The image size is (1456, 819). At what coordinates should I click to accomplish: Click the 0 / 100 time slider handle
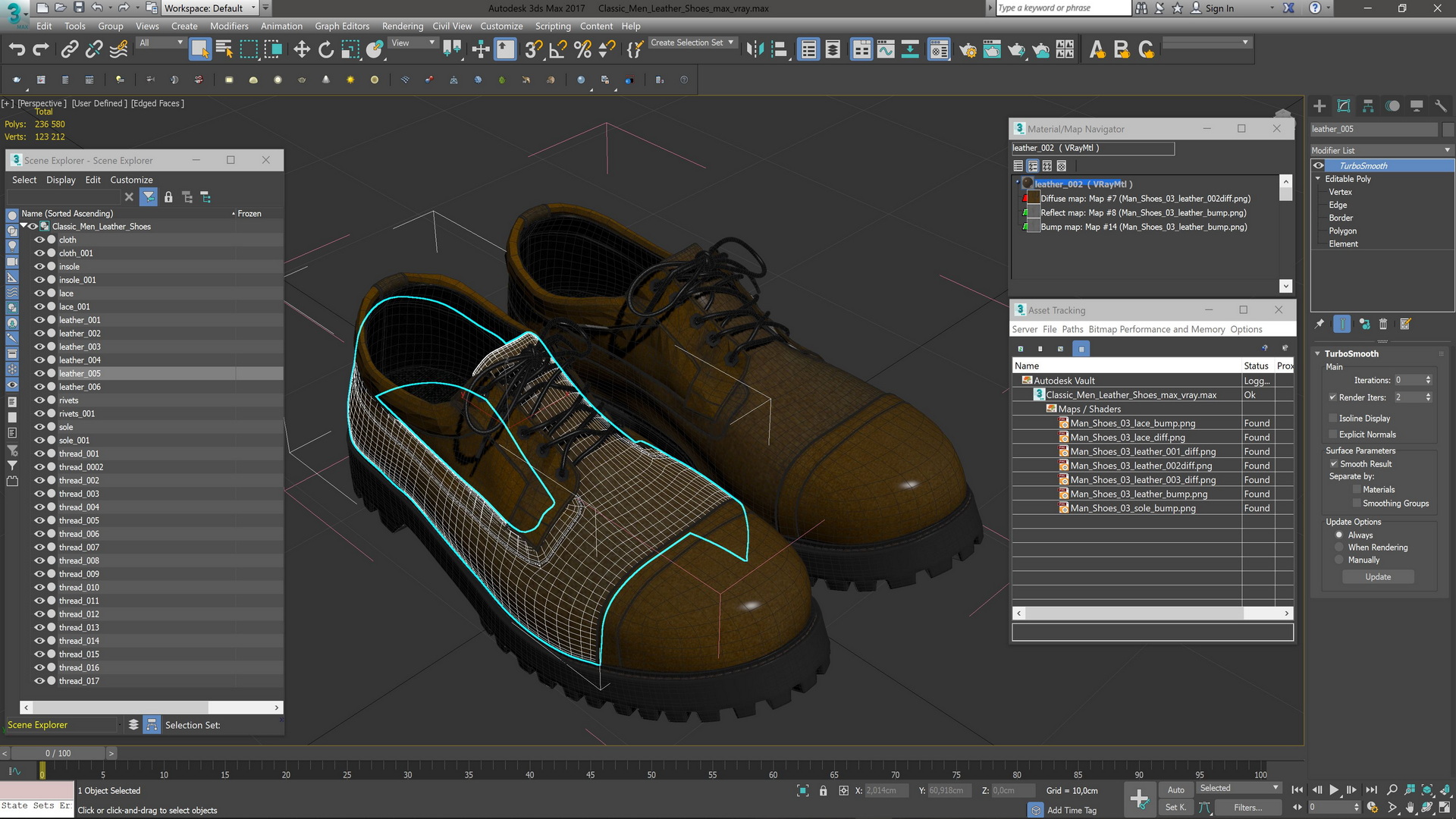tap(58, 753)
